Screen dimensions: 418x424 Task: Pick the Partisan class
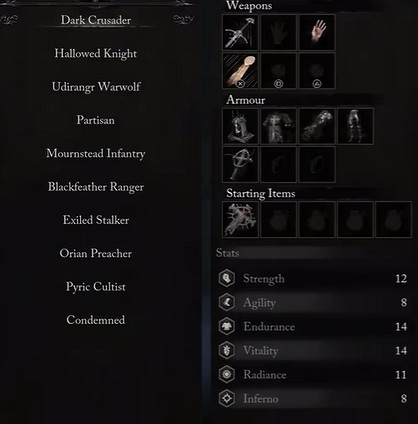pos(96,120)
